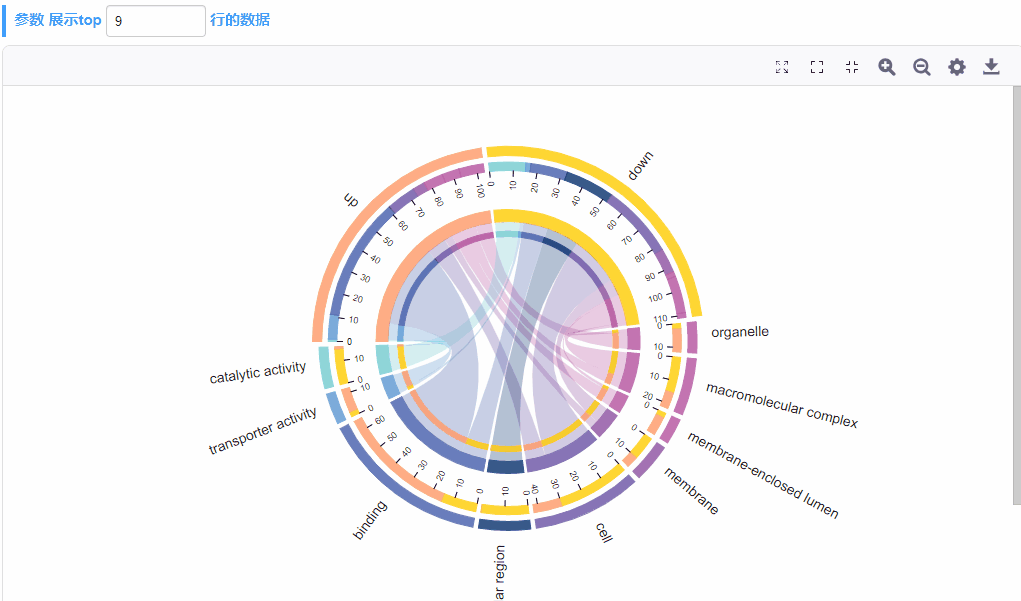Download the chart using the download icon
Screen dimensions: 1021x601
click(x=991, y=66)
